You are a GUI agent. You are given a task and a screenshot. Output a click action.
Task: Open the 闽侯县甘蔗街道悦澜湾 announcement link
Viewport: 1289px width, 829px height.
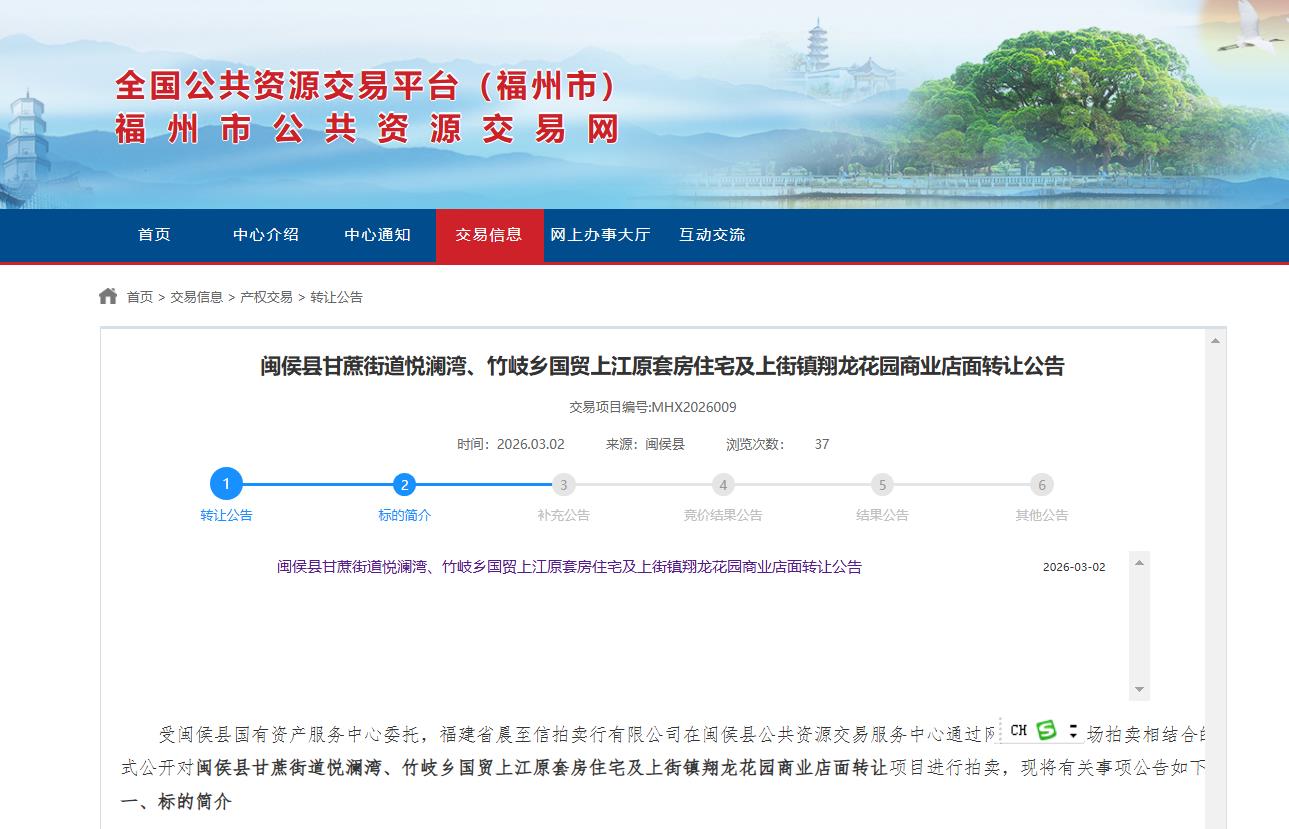(569, 567)
